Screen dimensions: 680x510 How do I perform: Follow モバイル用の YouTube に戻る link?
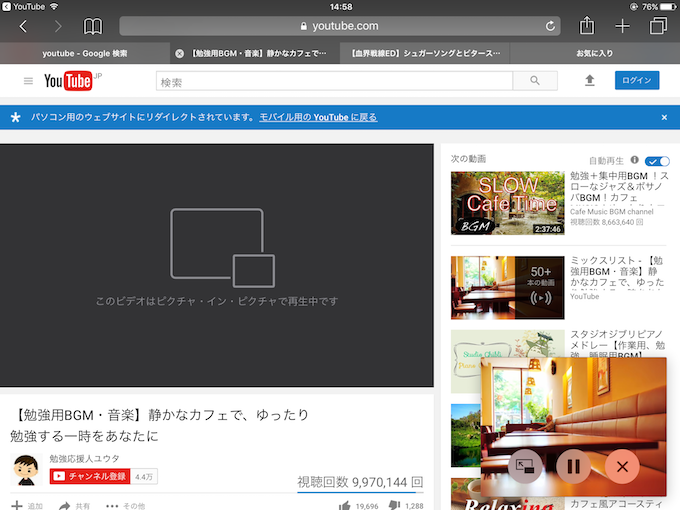point(318,117)
